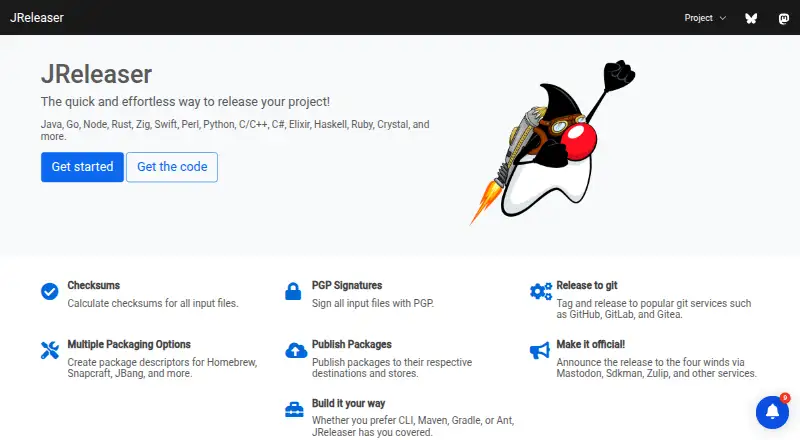Click 'Calculate checksums for all input files' text
Image resolution: width=800 pixels, height=440 pixels.
pos(153,303)
